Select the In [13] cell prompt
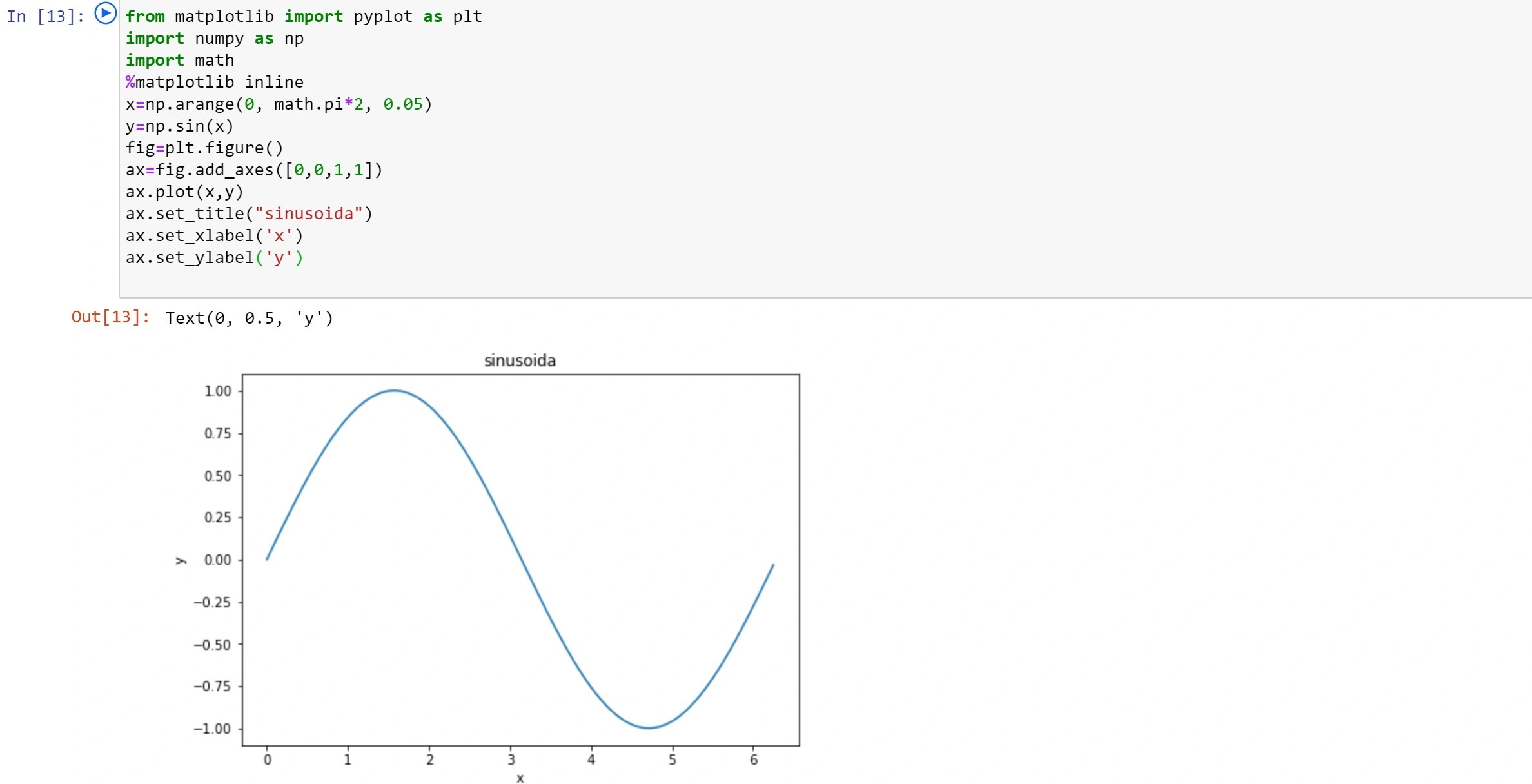The height and width of the screenshot is (784, 1532). click(x=46, y=16)
